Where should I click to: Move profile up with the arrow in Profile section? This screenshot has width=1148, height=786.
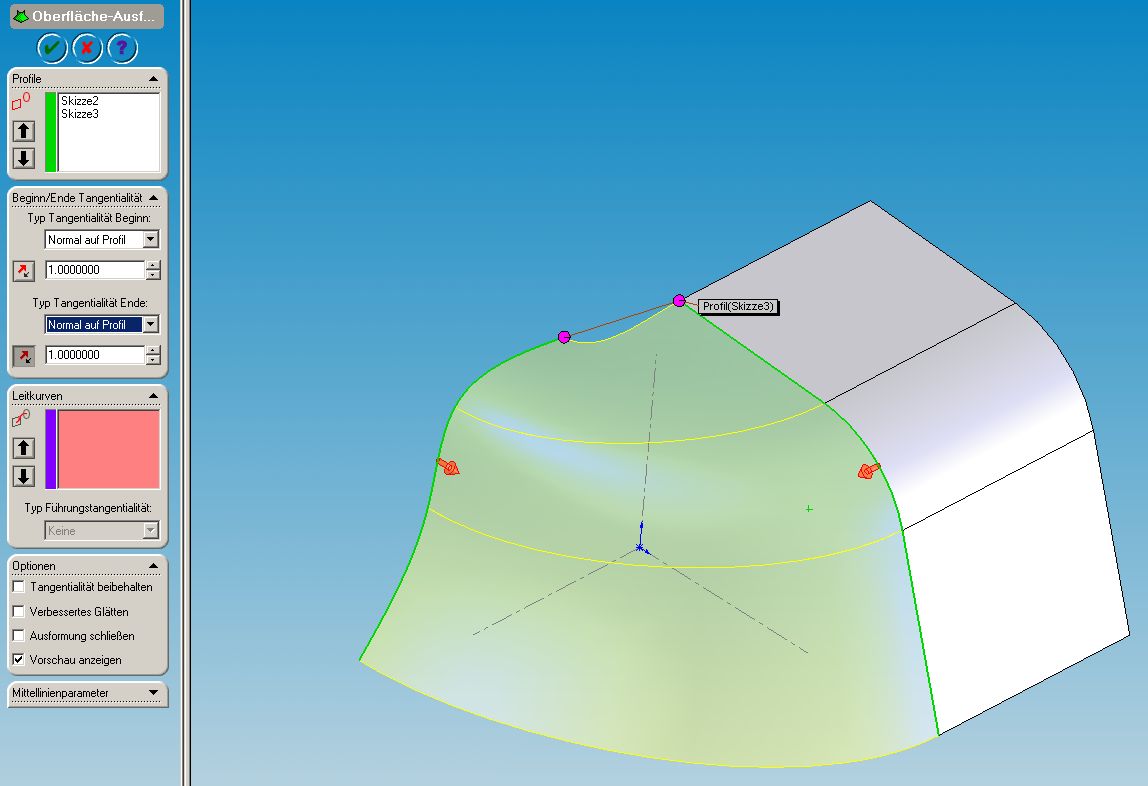pyautogui.click(x=23, y=131)
